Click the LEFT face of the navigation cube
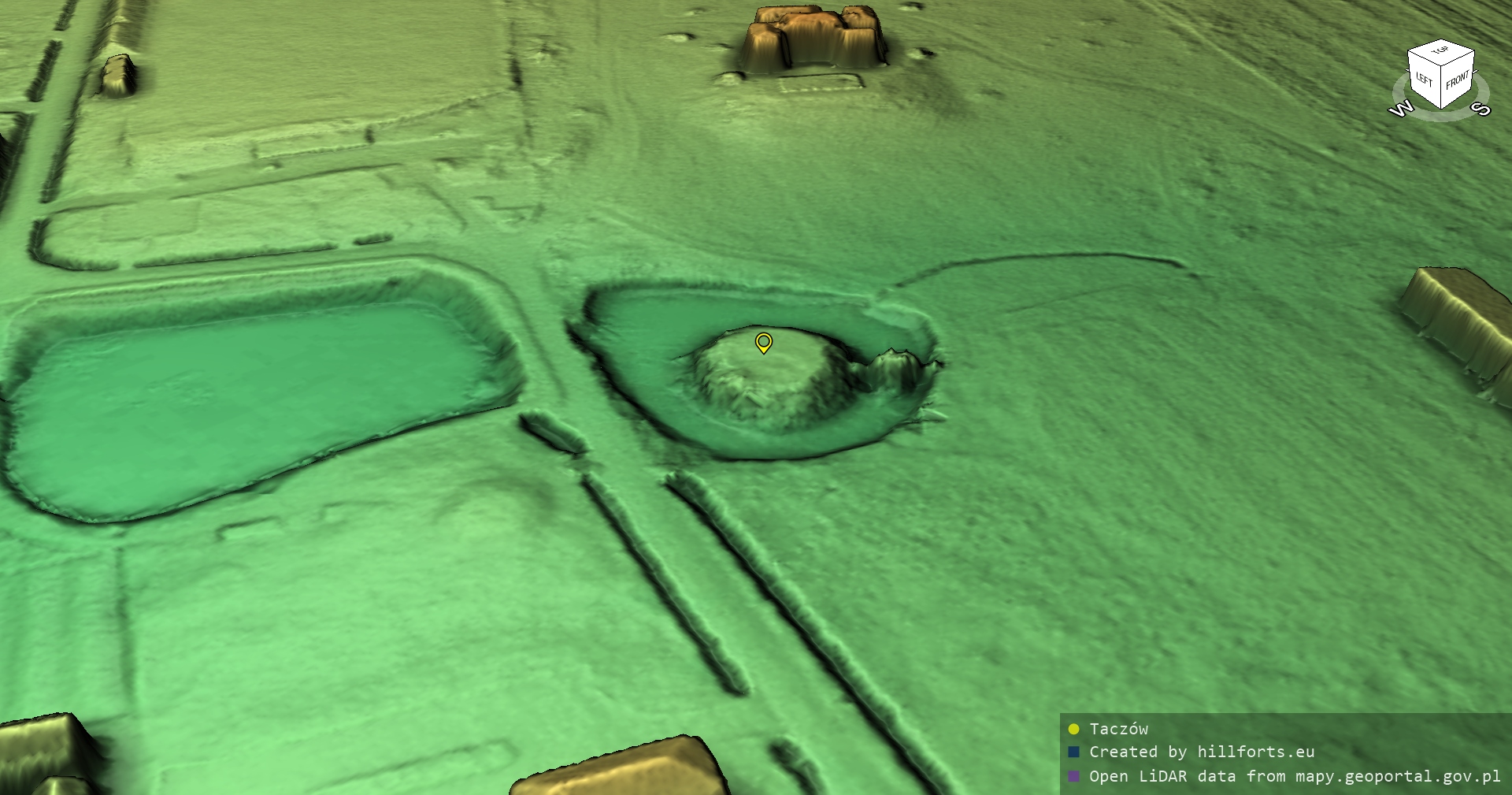This screenshot has height=795, width=1512. coord(1424,80)
